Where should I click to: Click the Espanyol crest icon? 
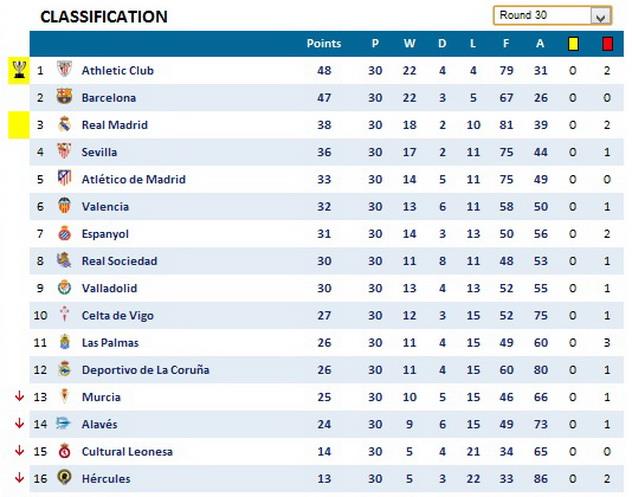click(64, 234)
